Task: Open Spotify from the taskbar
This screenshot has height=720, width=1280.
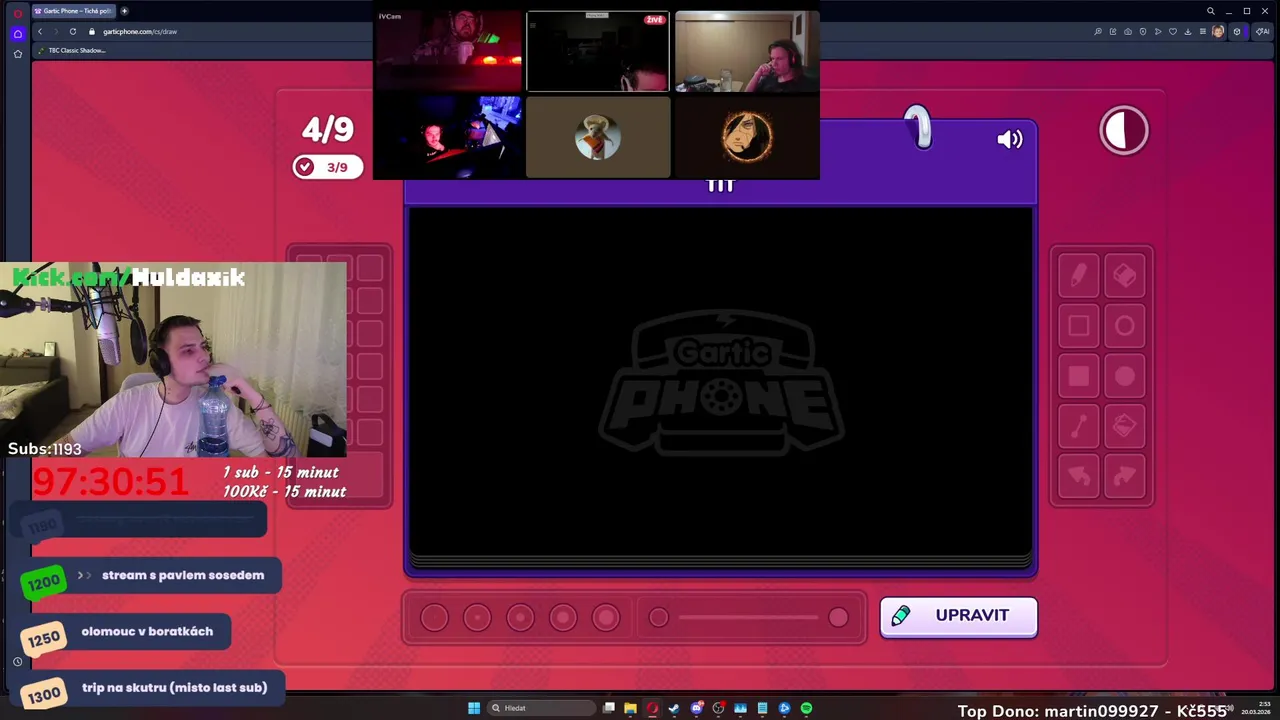Action: (806, 708)
